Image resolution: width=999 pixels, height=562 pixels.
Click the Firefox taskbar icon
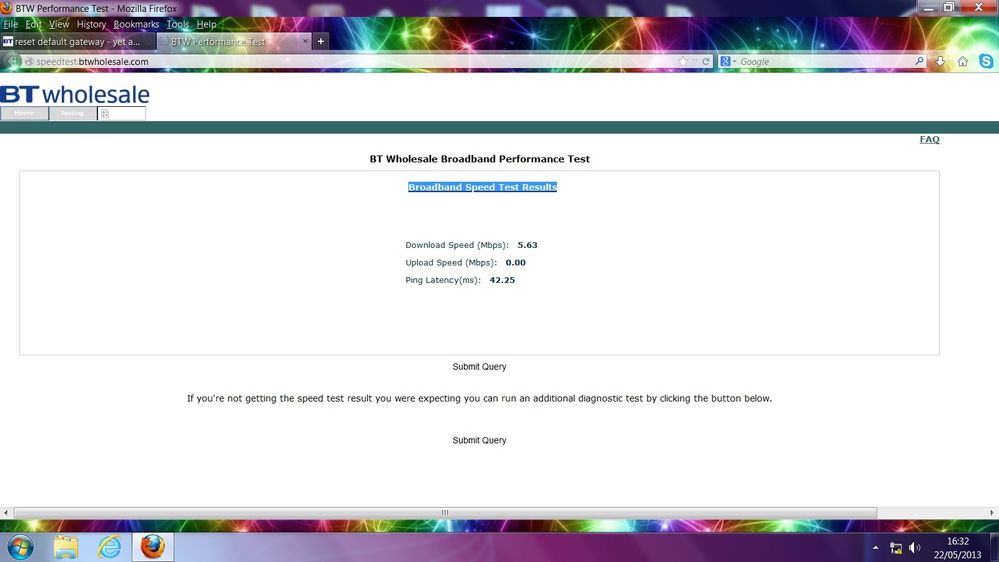[x=153, y=547]
